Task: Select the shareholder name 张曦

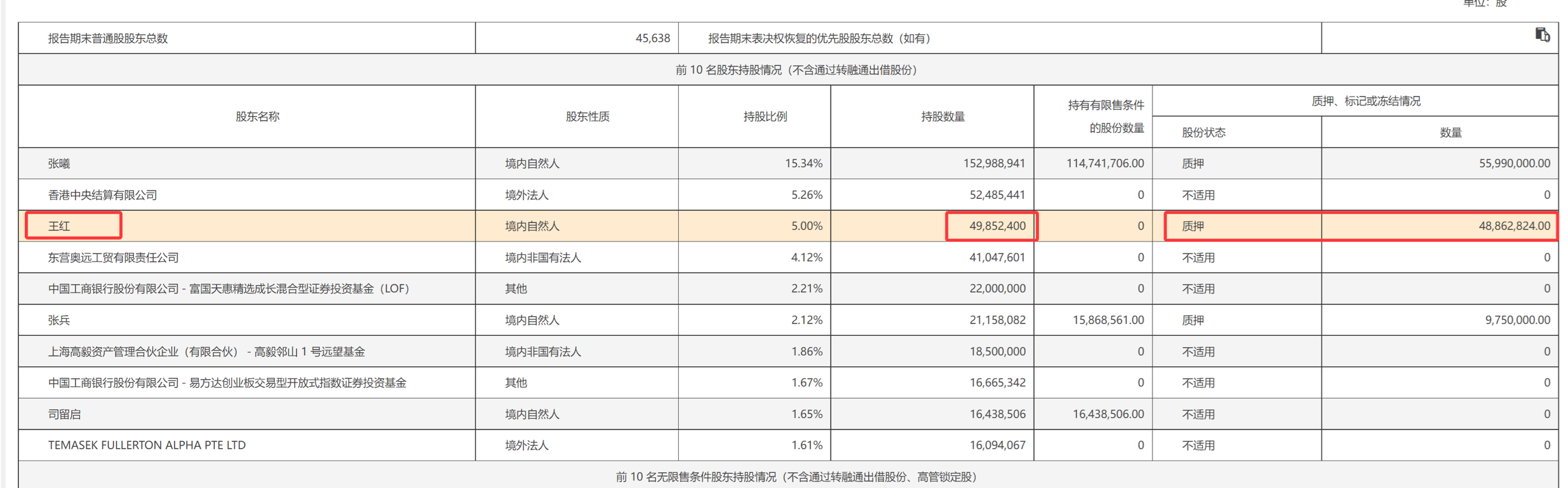Action: click(59, 164)
